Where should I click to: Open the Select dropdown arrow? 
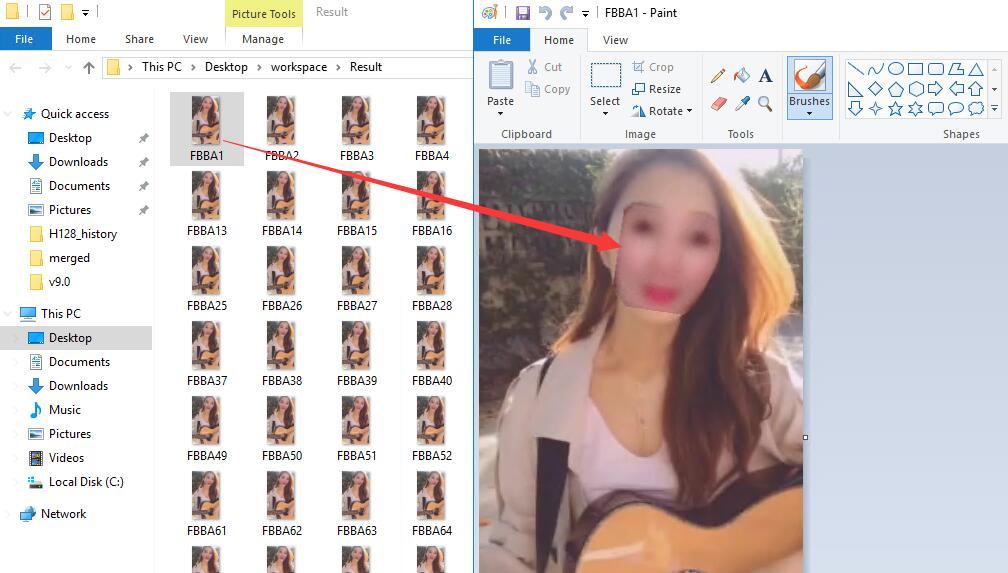(605, 114)
